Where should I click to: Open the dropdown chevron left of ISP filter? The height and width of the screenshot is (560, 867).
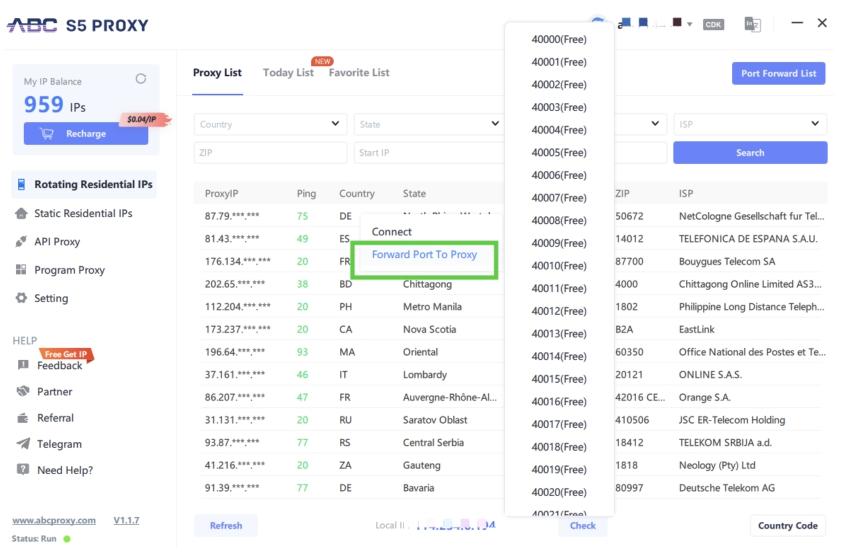(x=655, y=123)
